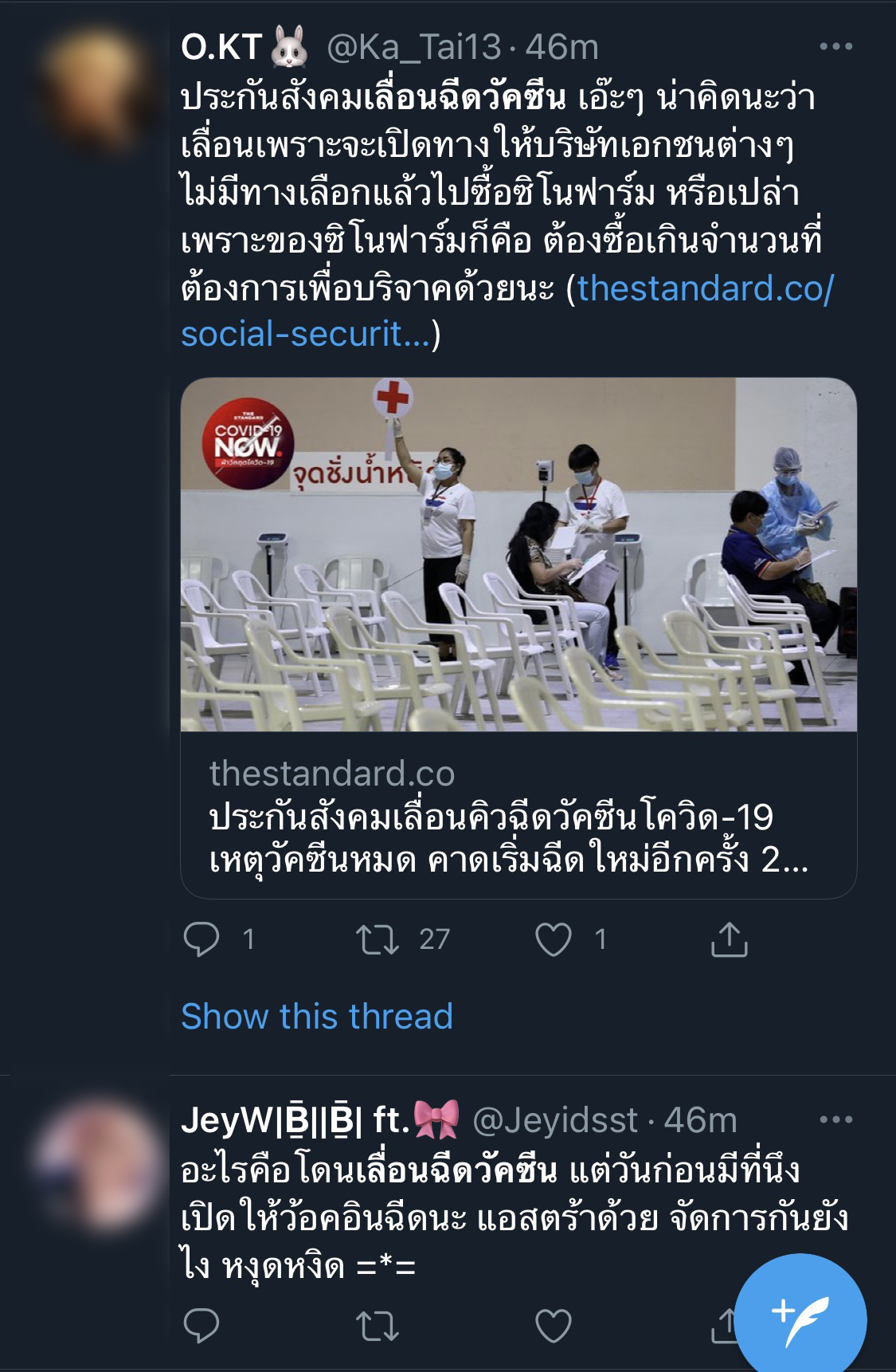Open the thestandard.co article headline
The image size is (896, 1372).
[508, 838]
